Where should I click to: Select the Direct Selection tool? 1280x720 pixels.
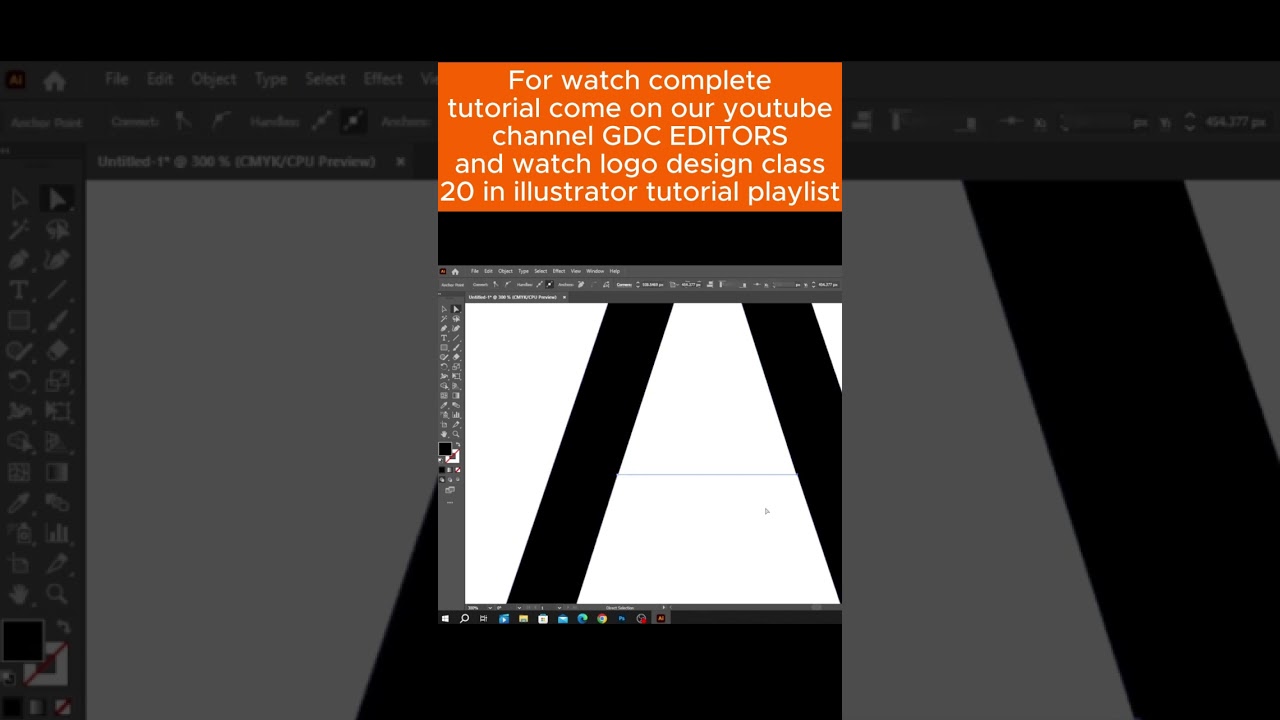click(456, 309)
